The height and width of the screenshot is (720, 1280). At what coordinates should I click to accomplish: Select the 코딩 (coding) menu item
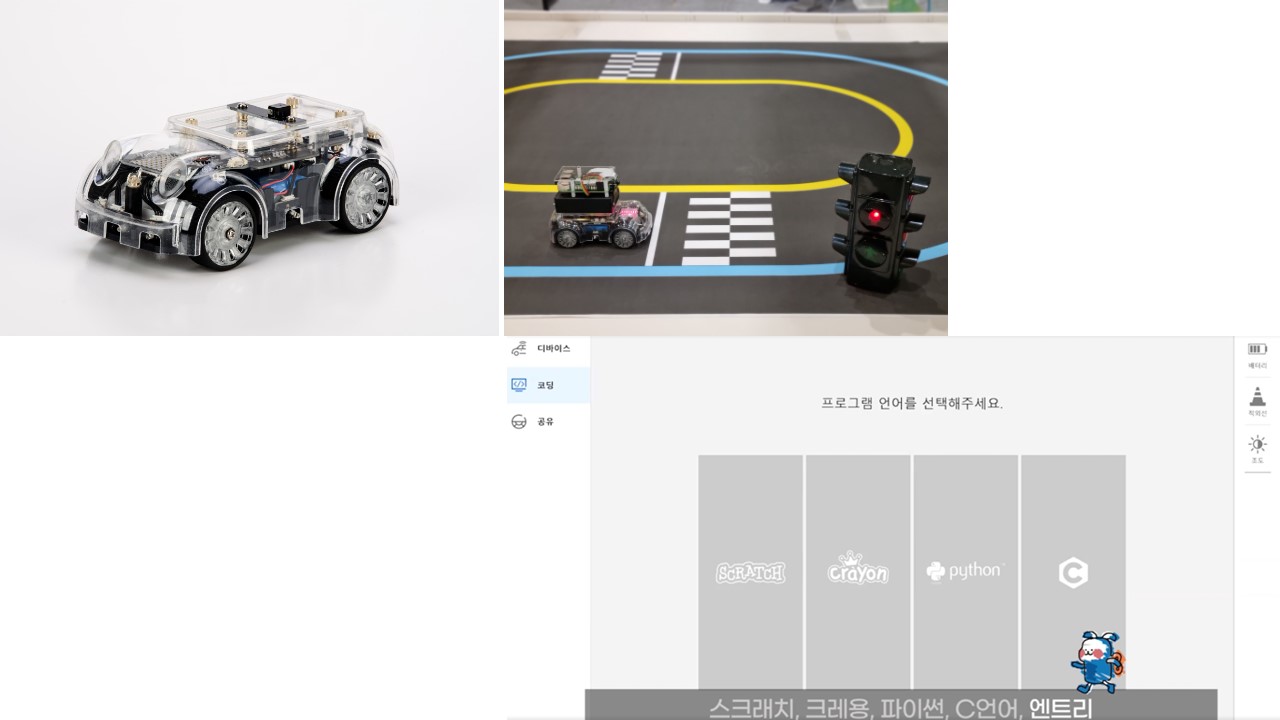[547, 385]
